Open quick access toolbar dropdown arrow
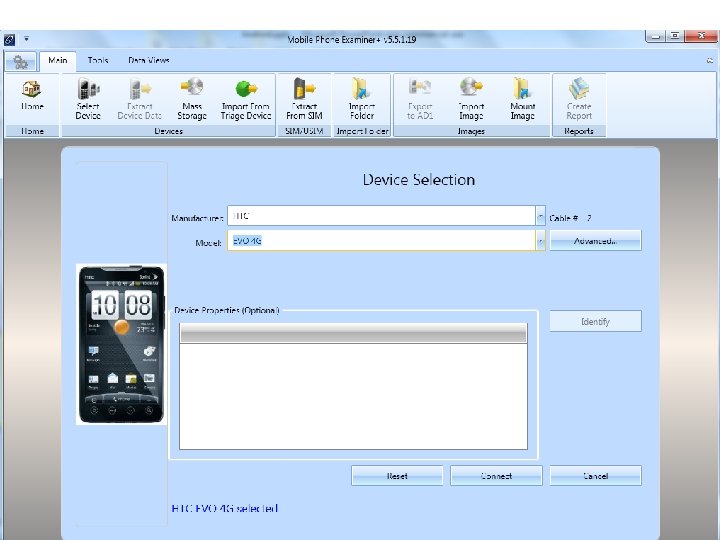 point(26,39)
